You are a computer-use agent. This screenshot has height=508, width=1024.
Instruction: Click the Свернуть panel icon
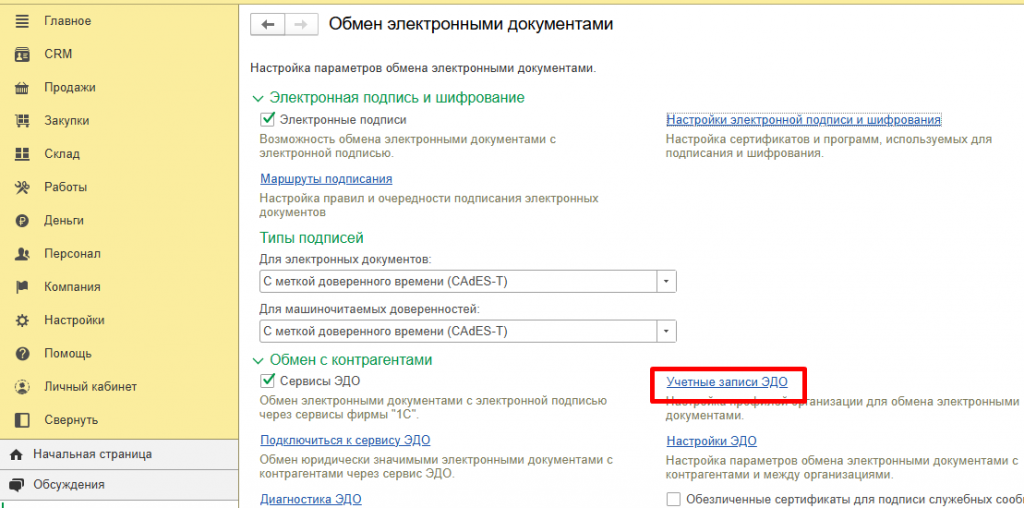pos(22,420)
